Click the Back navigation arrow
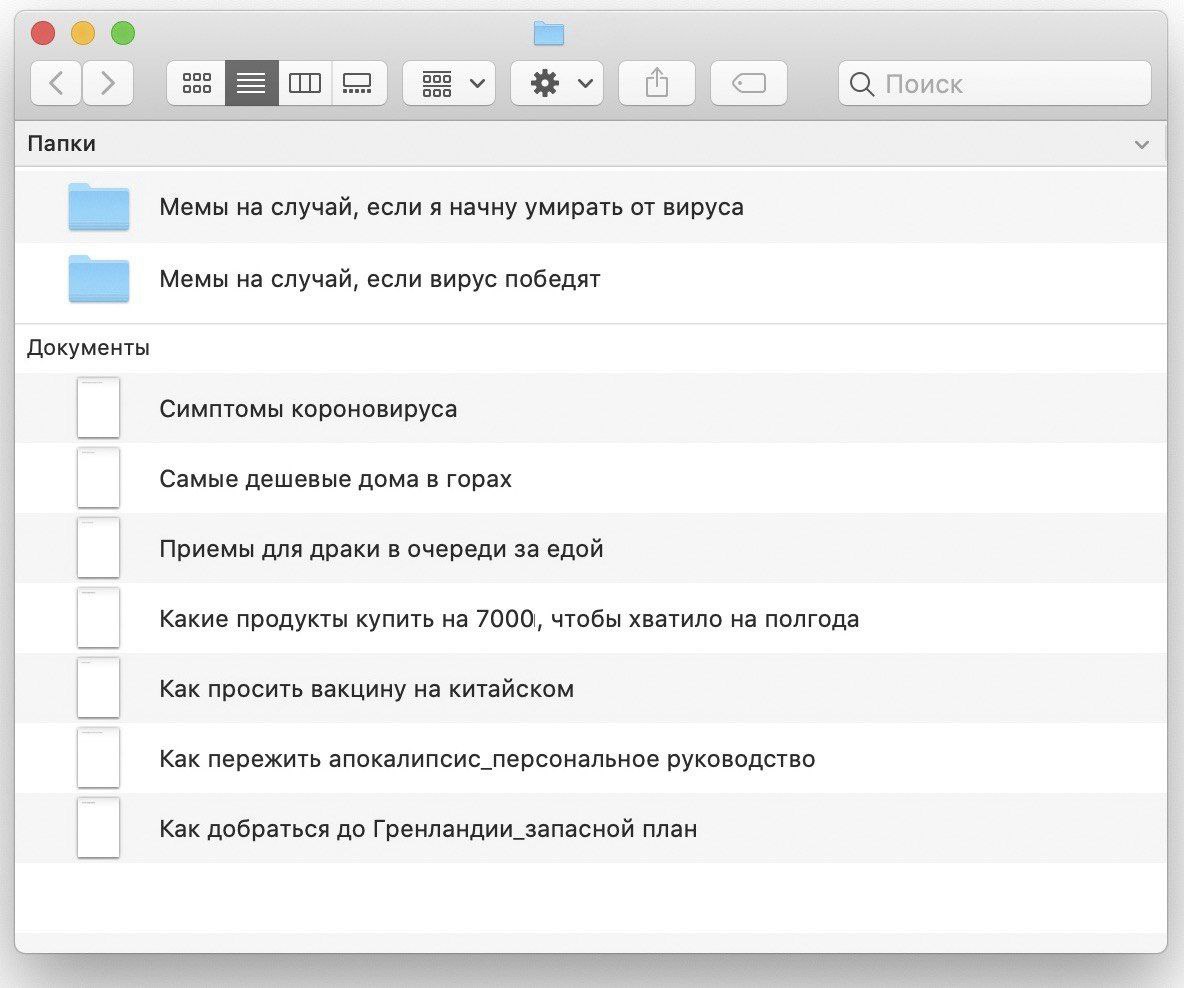The width and height of the screenshot is (1184, 988). click(x=56, y=84)
